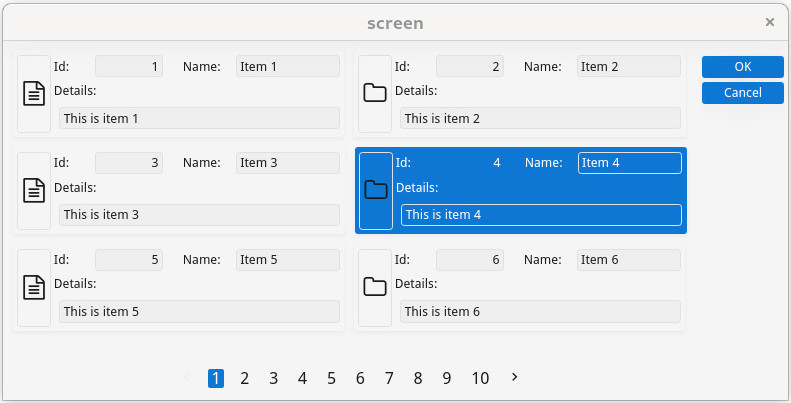This screenshot has height=403, width=791.
Task: Click the 'Details:' label in Item 1 card
Action: pos(75,91)
